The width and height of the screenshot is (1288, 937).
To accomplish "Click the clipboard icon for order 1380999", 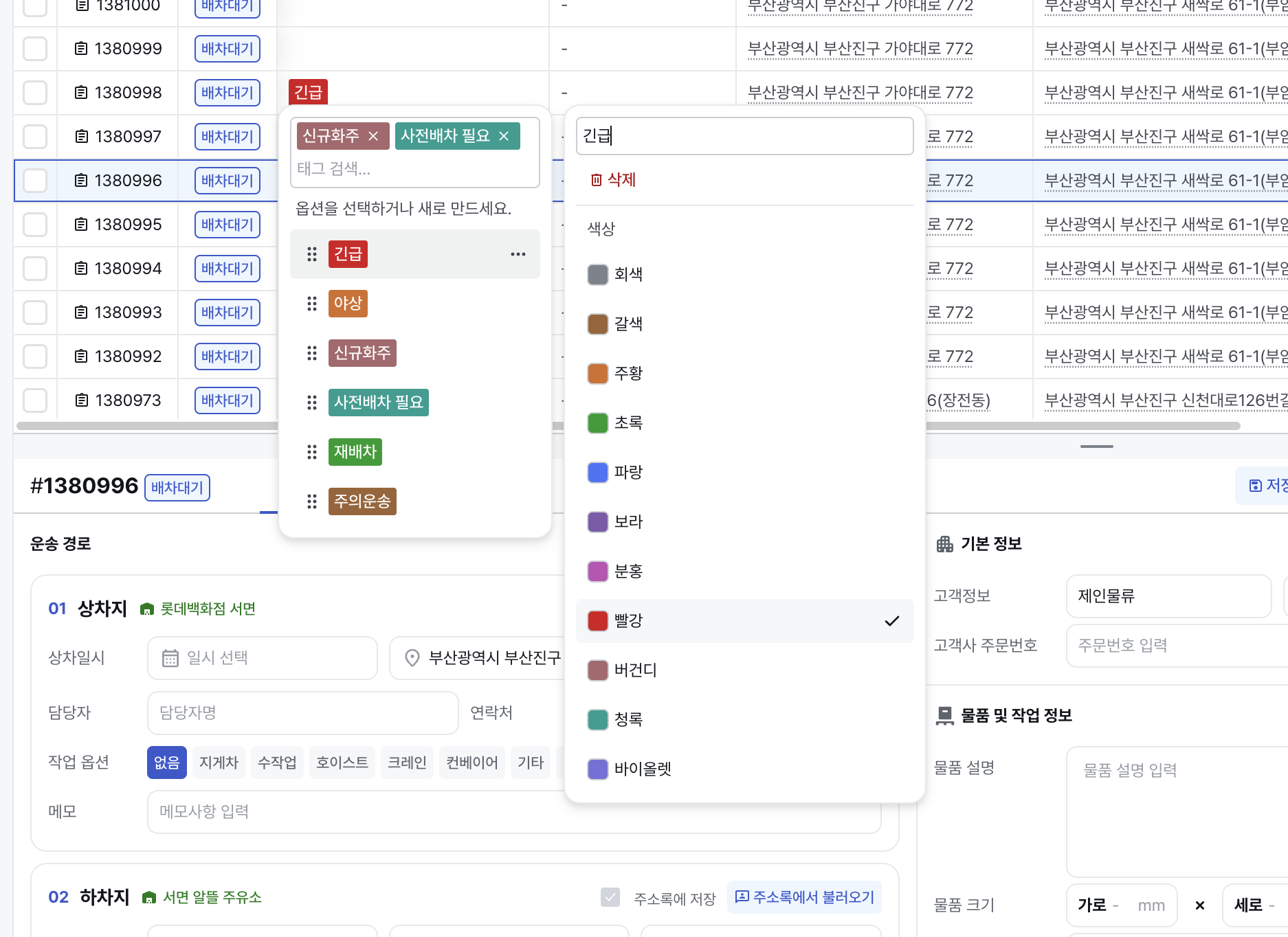I will tap(81, 49).
